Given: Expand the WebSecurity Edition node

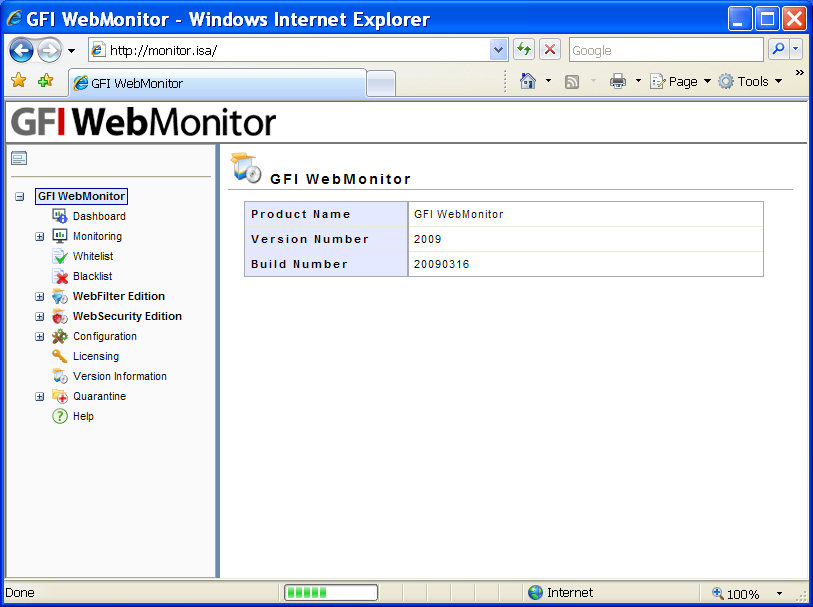Looking at the screenshot, I should click(x=39, y=316).
